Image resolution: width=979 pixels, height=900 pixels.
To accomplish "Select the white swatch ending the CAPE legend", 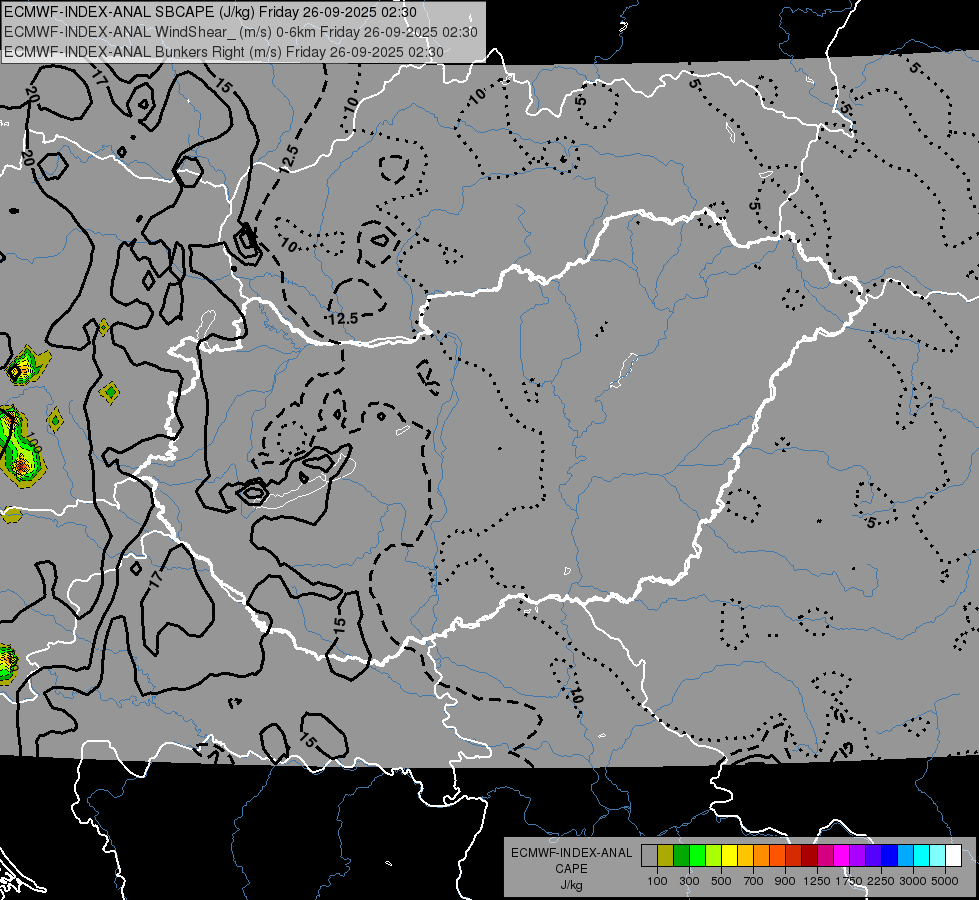I will point(953,855).
